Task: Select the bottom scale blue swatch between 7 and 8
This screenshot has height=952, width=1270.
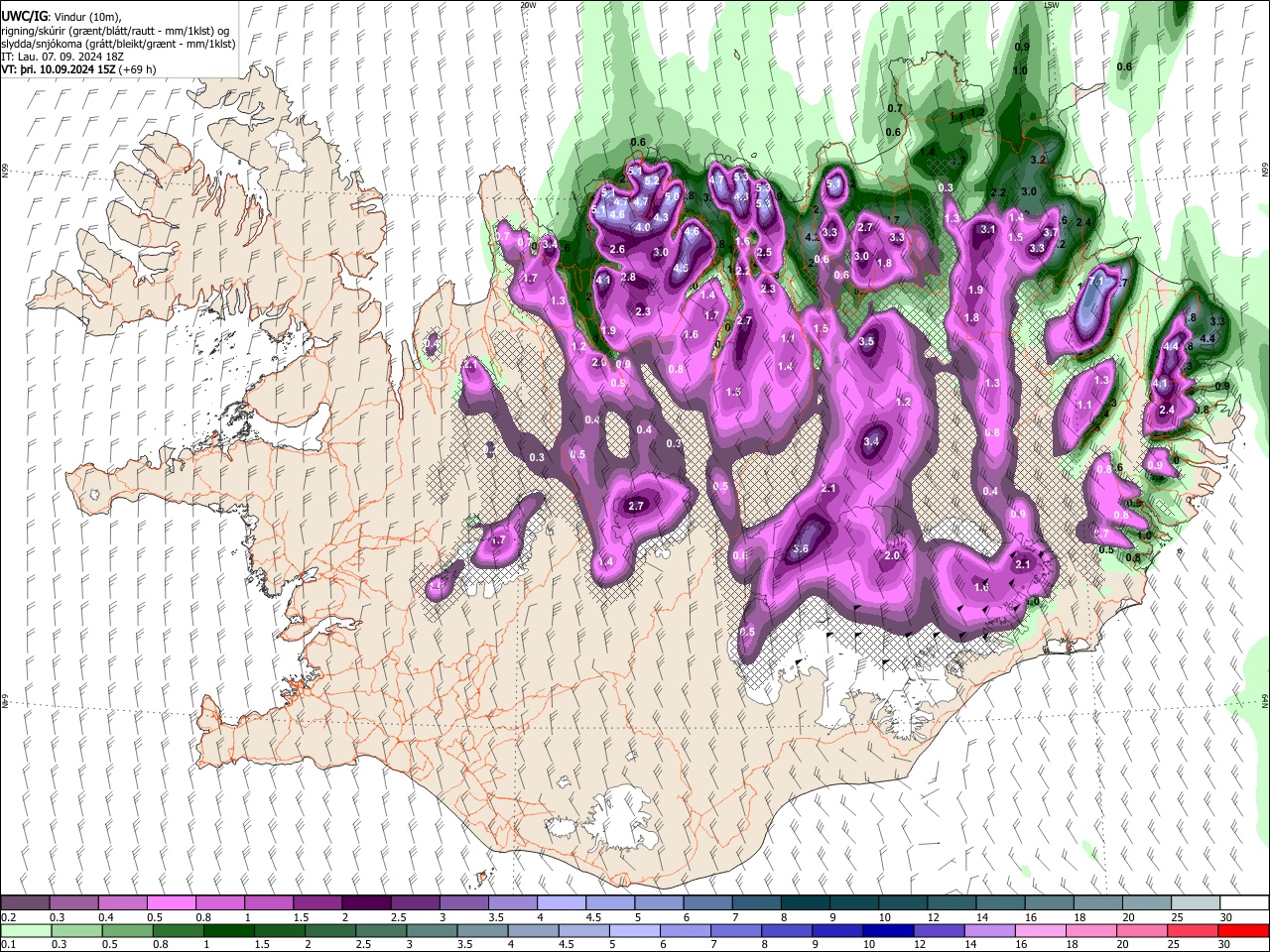Action: tap(734, 931)
